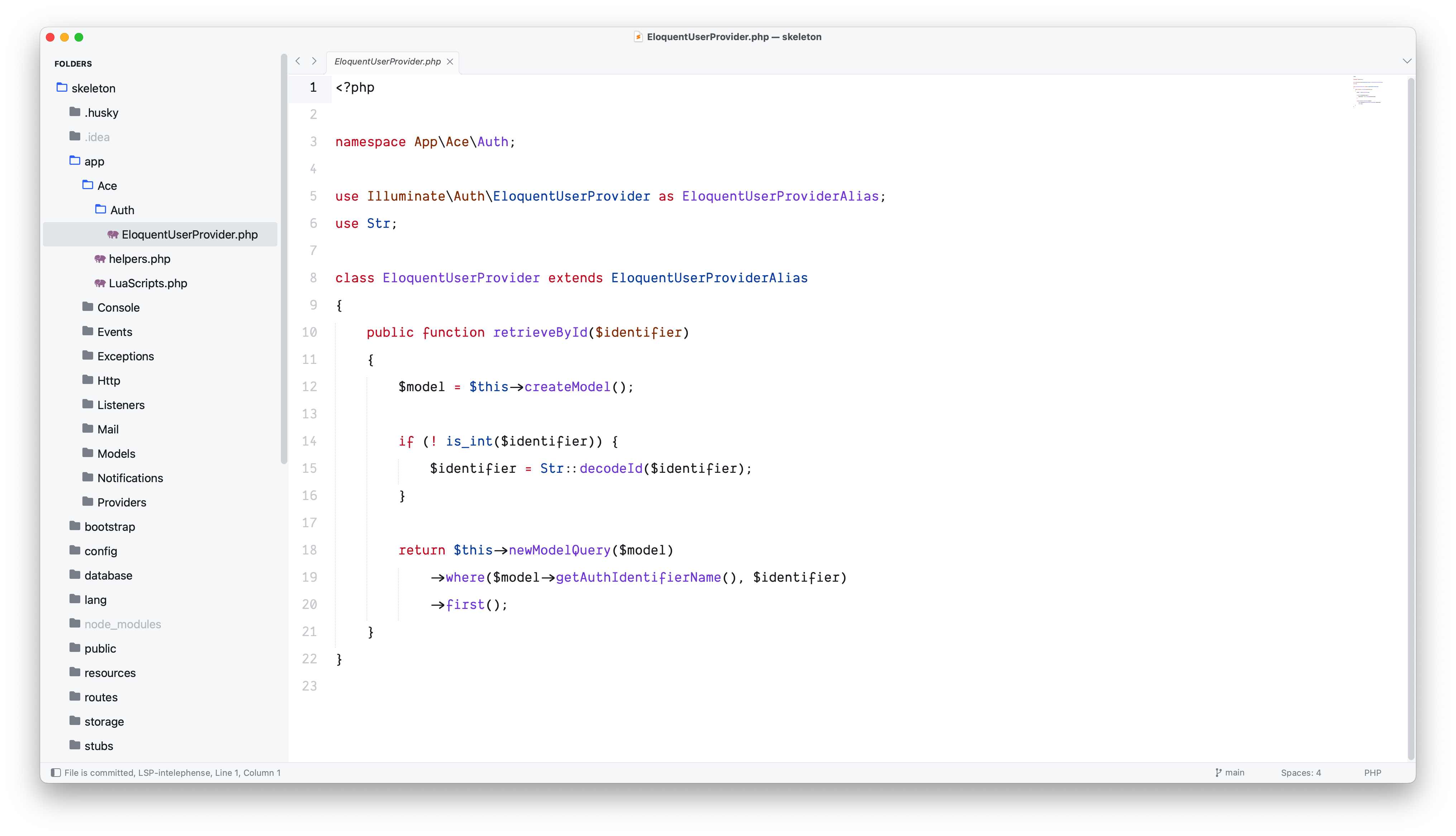Click the back navigation arrow icon
This screenshot has width=1456, height=836.
(x=297, y=61)
